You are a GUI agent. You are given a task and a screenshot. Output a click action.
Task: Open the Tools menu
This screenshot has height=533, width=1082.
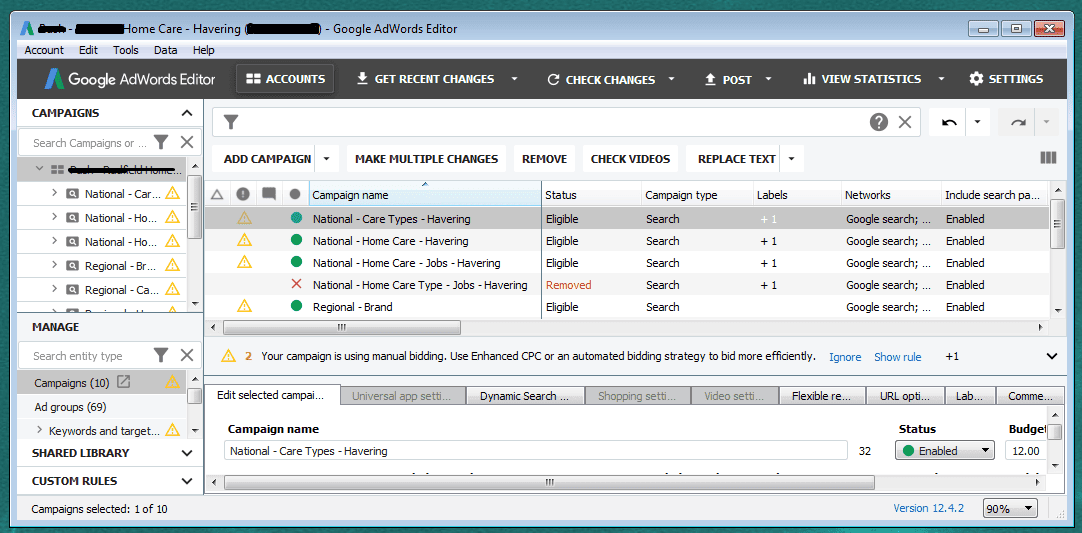coord(126,50)
